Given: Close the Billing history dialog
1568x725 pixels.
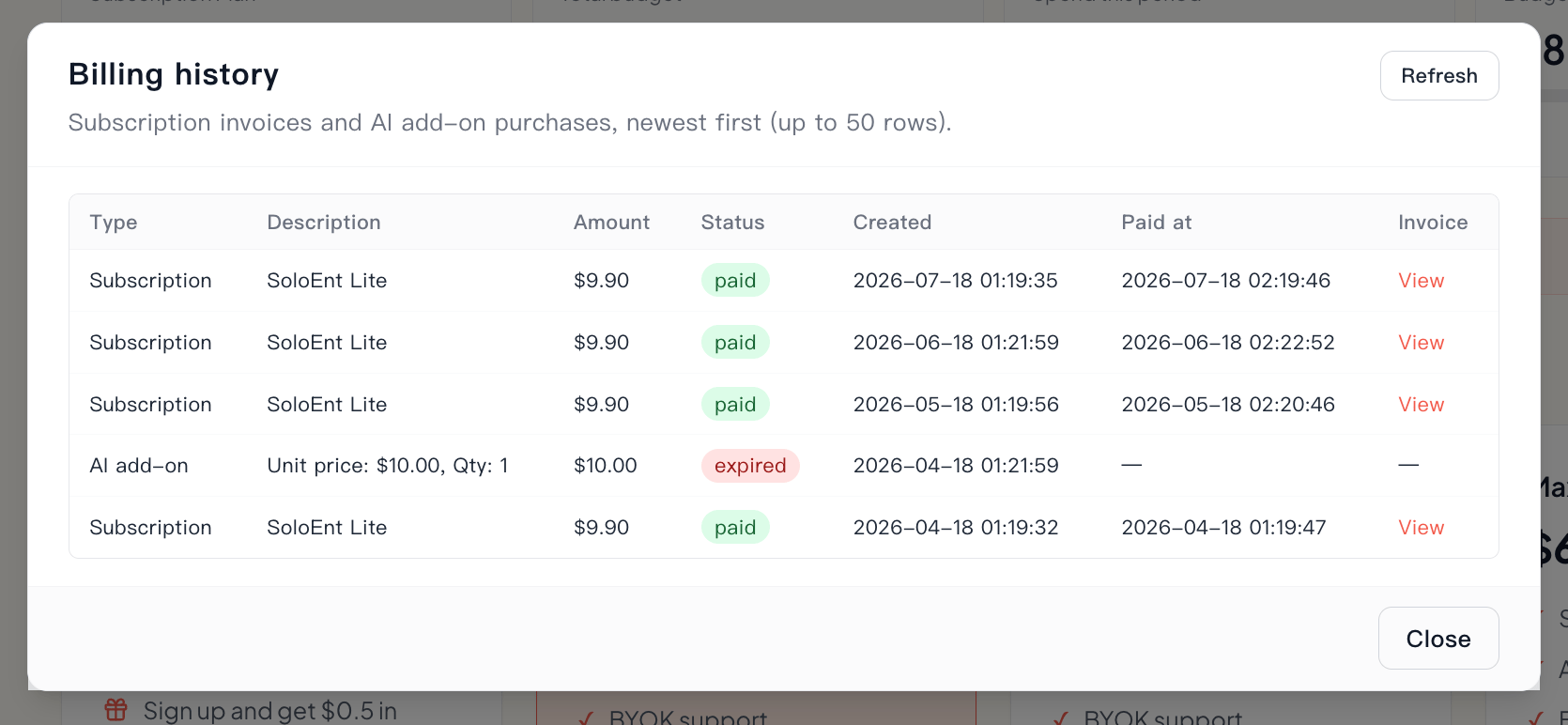Looking at the screenshot, I should [1437, 639].
